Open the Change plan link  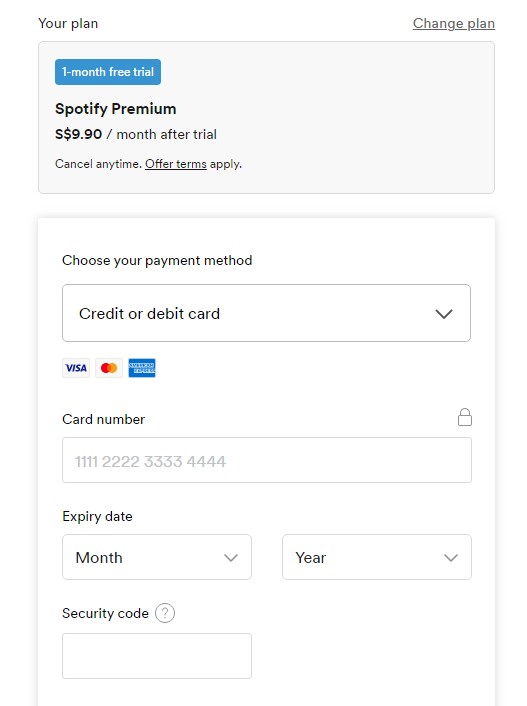tap(454, 23)
